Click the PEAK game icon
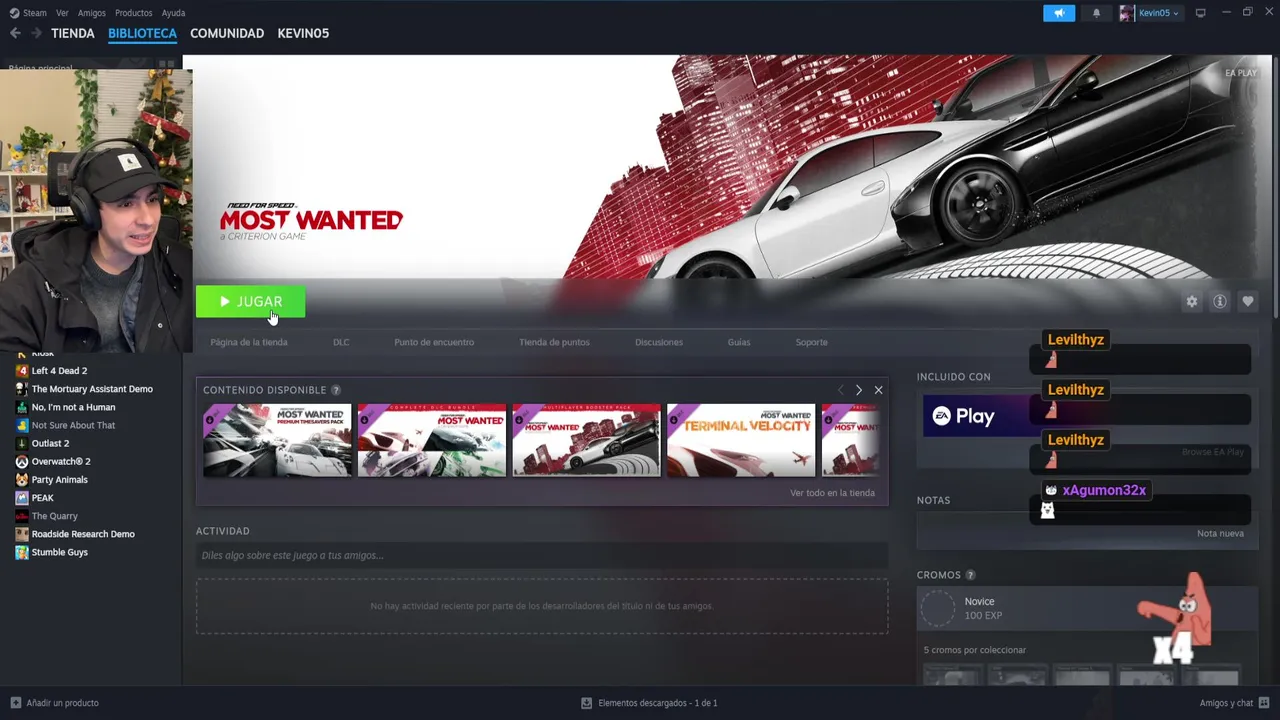This screenshot has height=720, width=1280. 21,498
